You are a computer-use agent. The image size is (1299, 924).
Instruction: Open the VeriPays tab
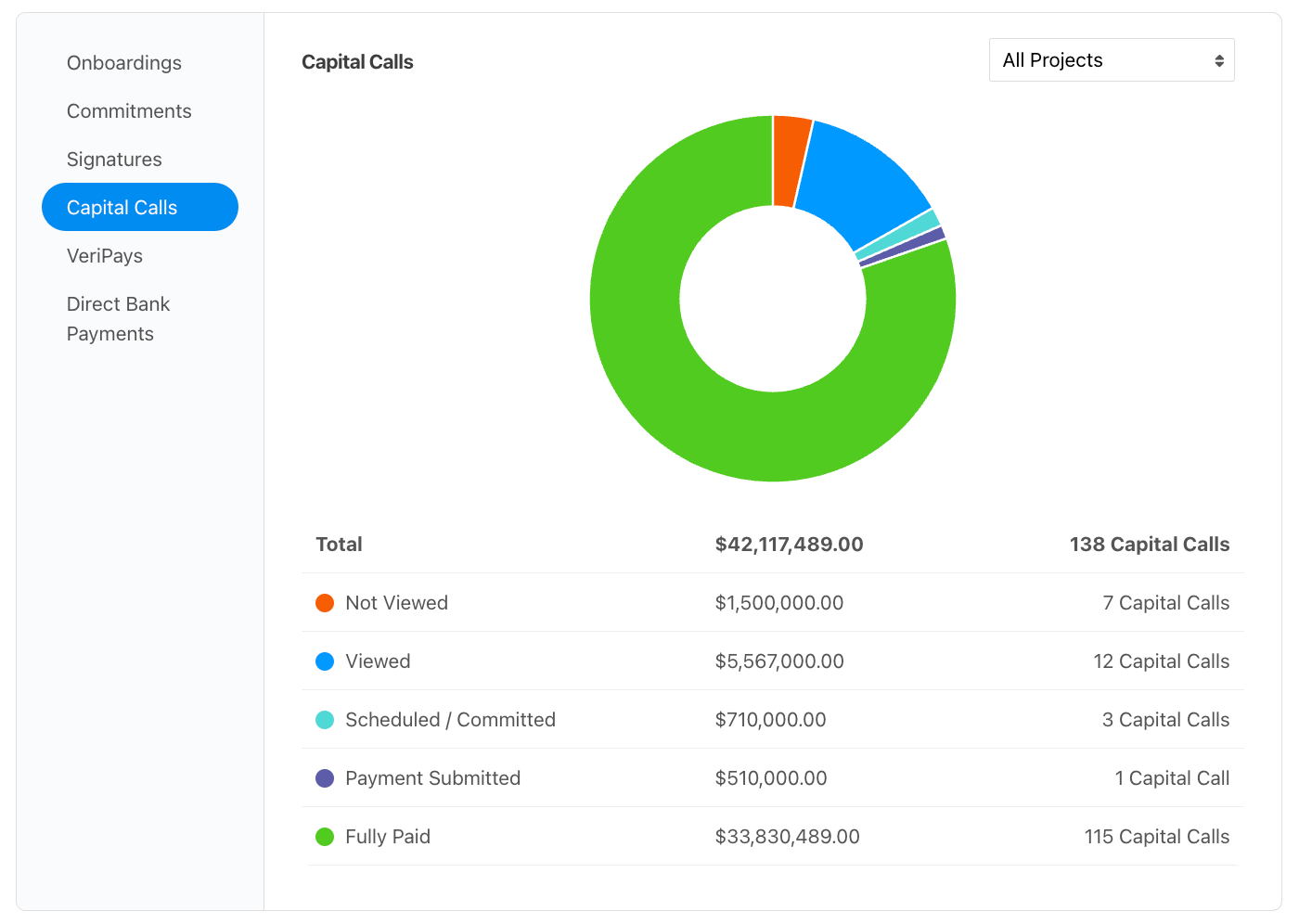coord(105,256)
